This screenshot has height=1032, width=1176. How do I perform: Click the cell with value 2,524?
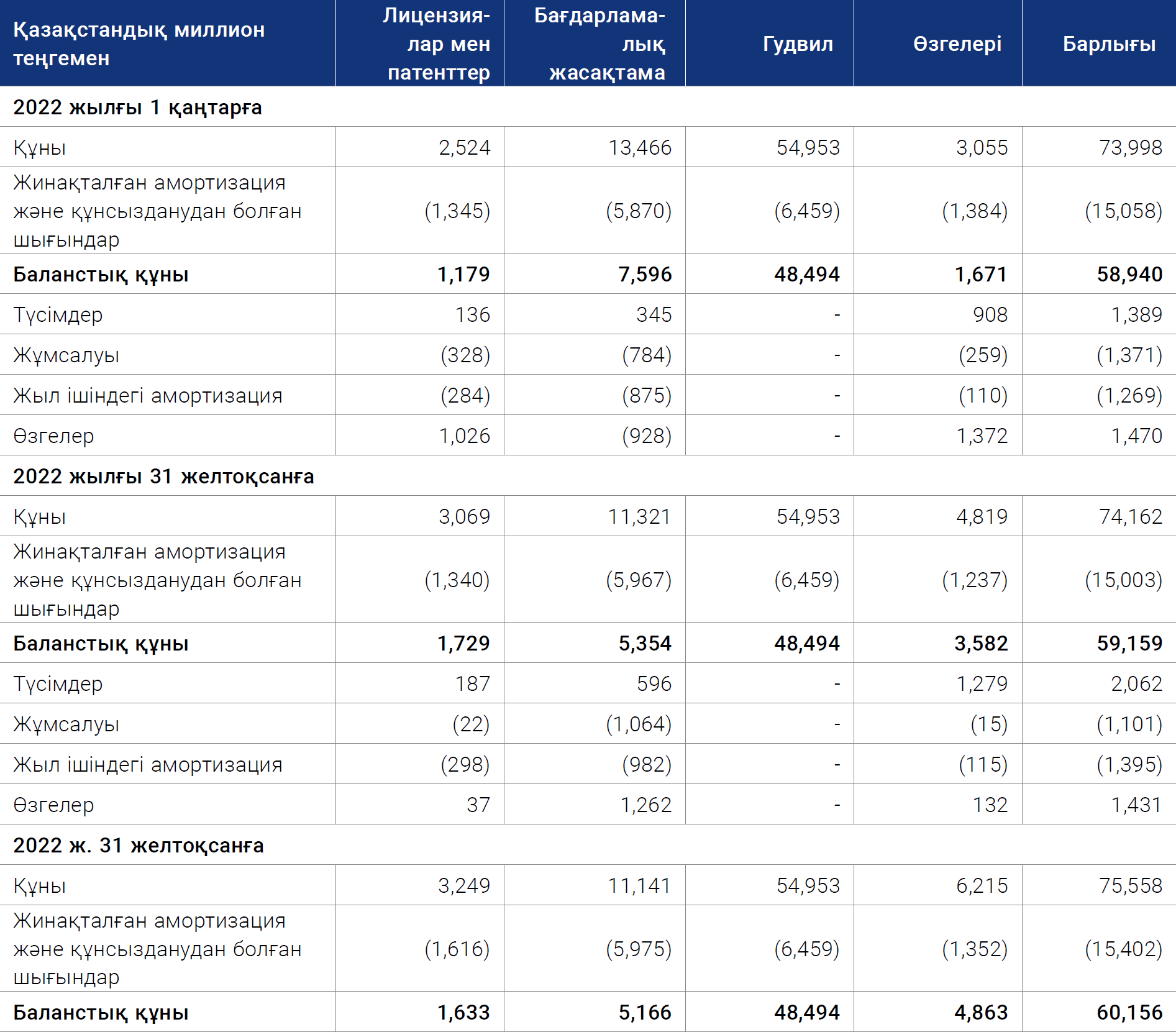[x=464, y=147]
